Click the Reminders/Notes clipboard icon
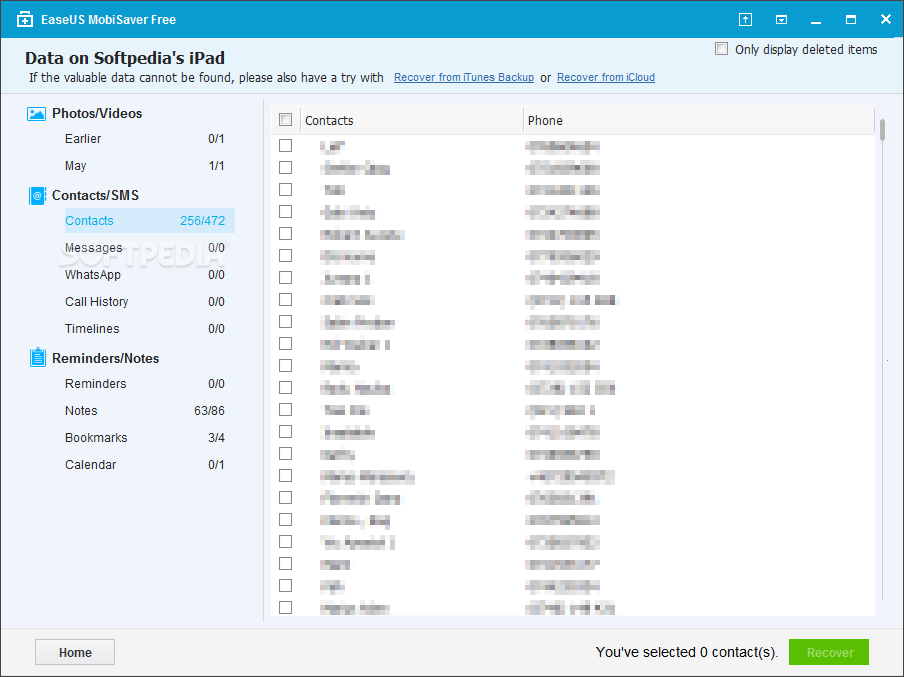 coord(37,358)
